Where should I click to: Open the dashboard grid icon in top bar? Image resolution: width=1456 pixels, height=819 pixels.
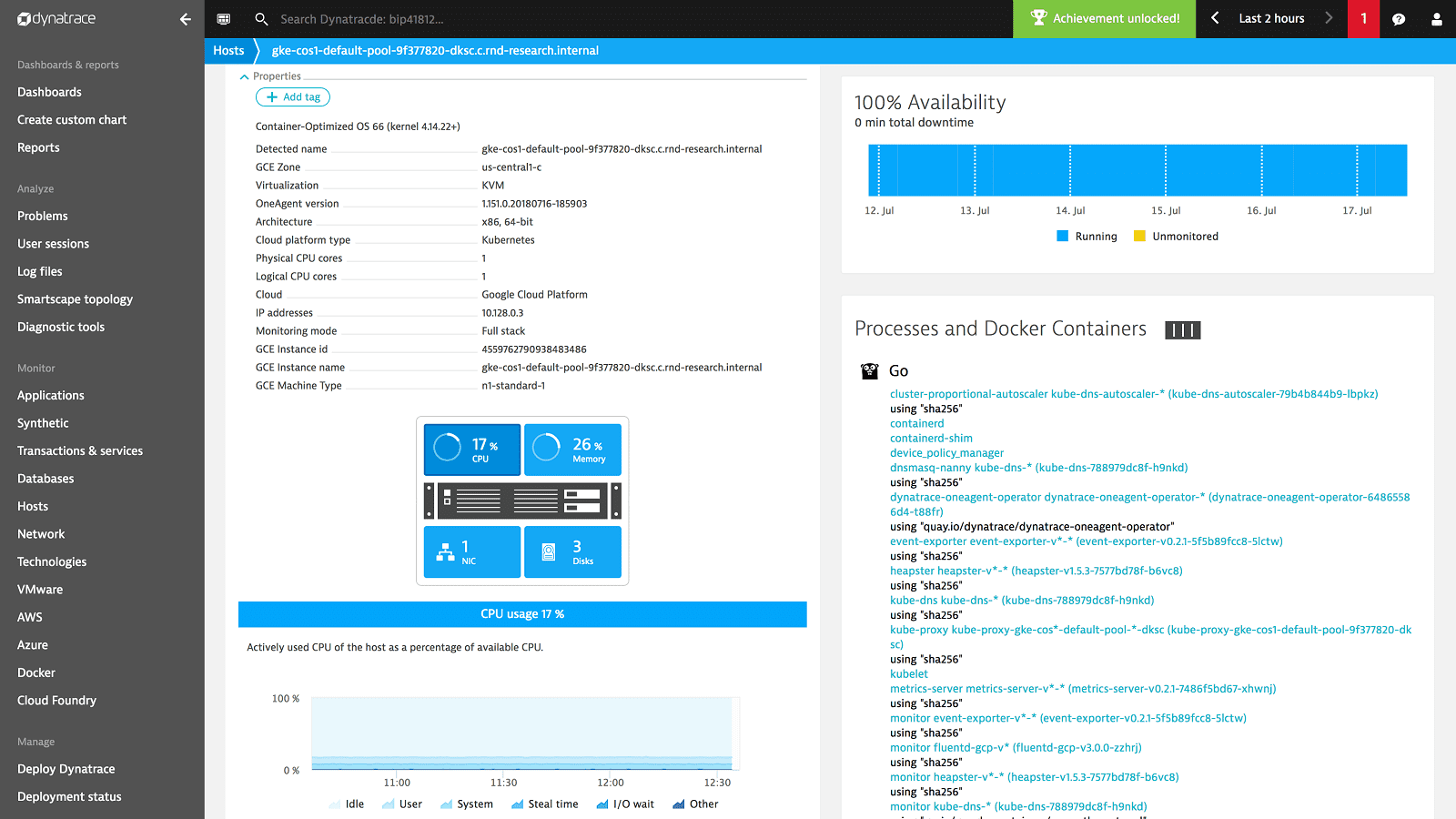pos(224,18)
